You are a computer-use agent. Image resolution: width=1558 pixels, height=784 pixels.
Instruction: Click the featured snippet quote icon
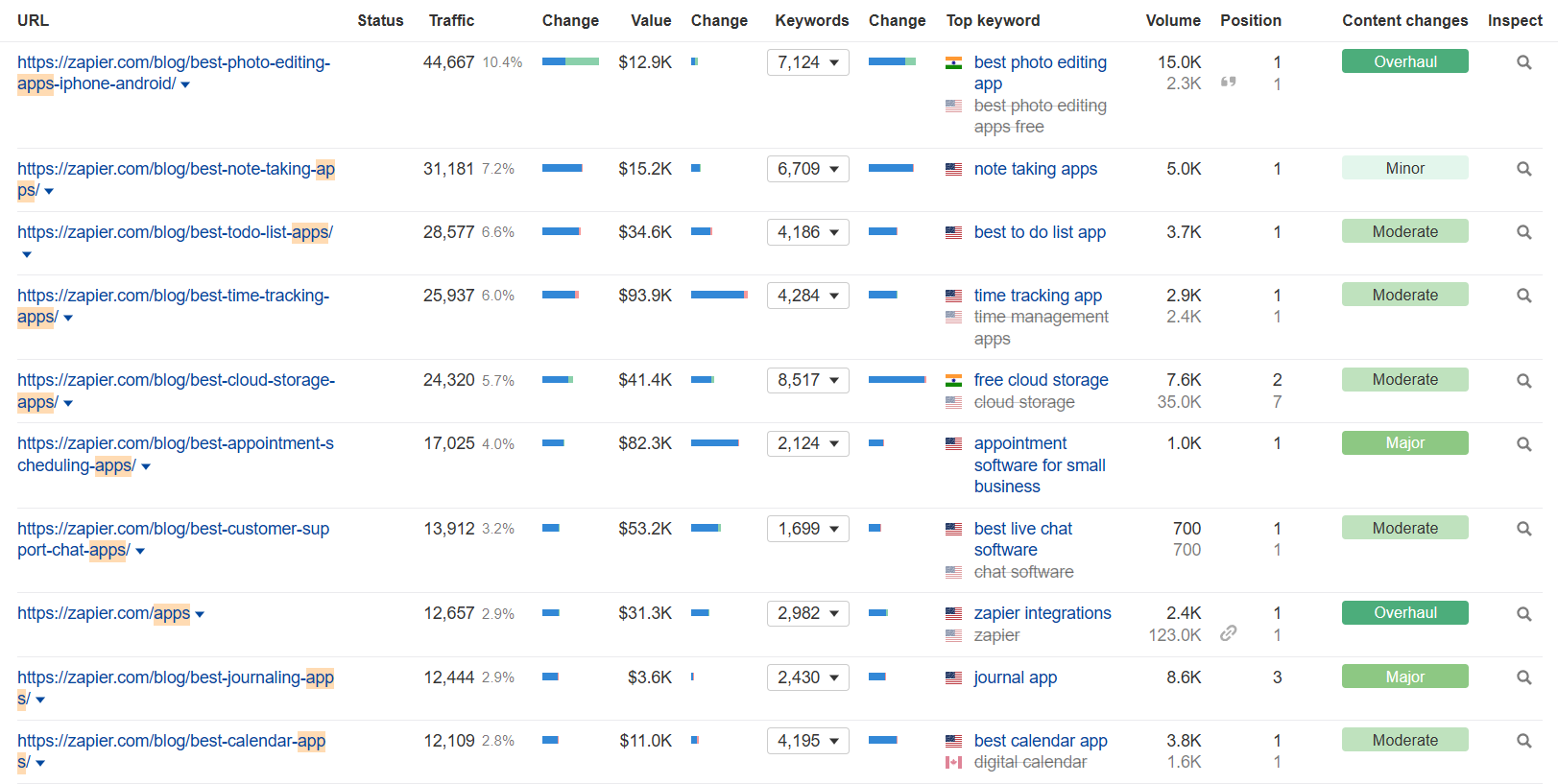[x=1228, y=83]
